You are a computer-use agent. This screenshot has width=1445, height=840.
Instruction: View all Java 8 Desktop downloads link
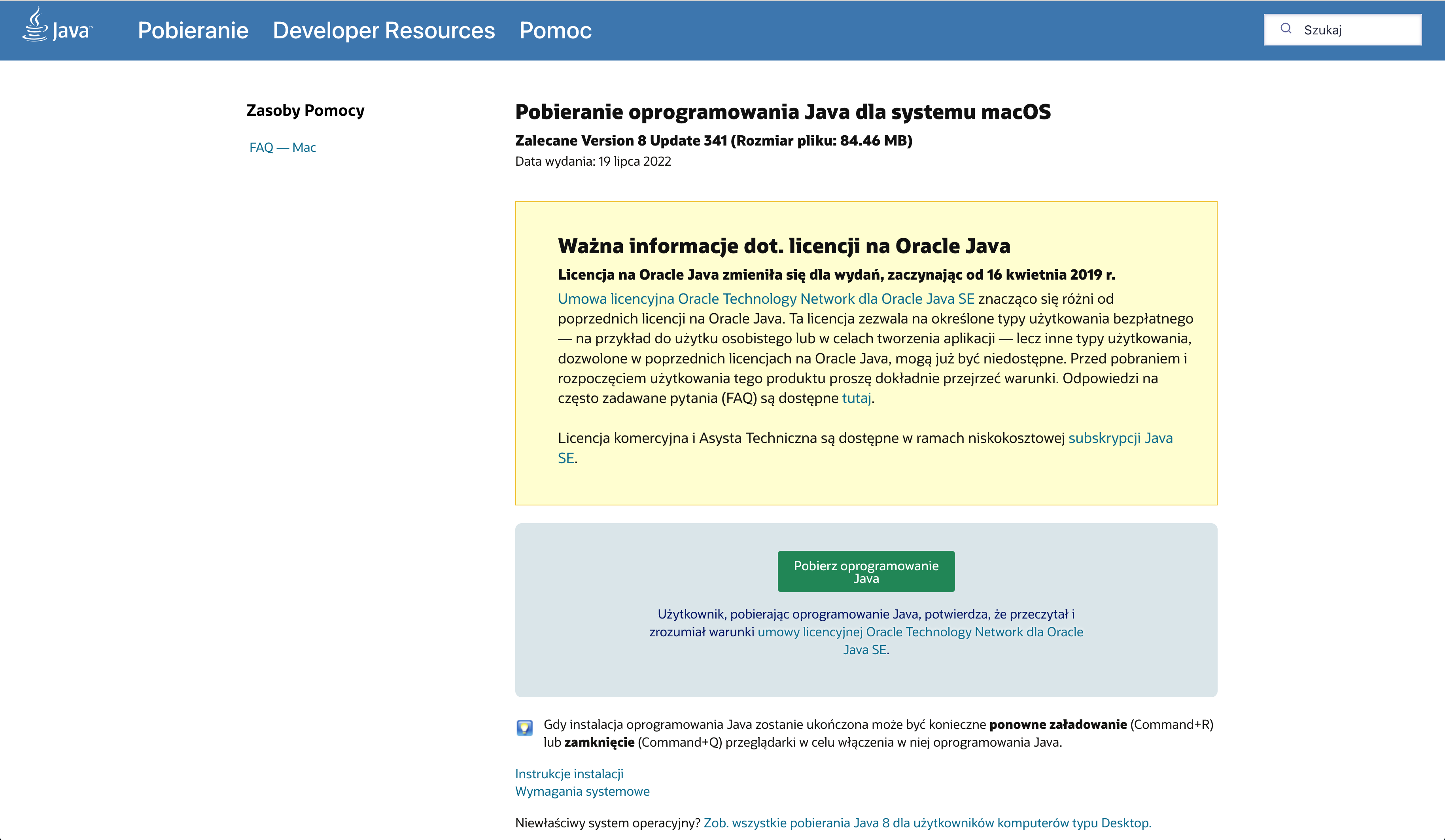pyautogui.click(x=927, y=823)
